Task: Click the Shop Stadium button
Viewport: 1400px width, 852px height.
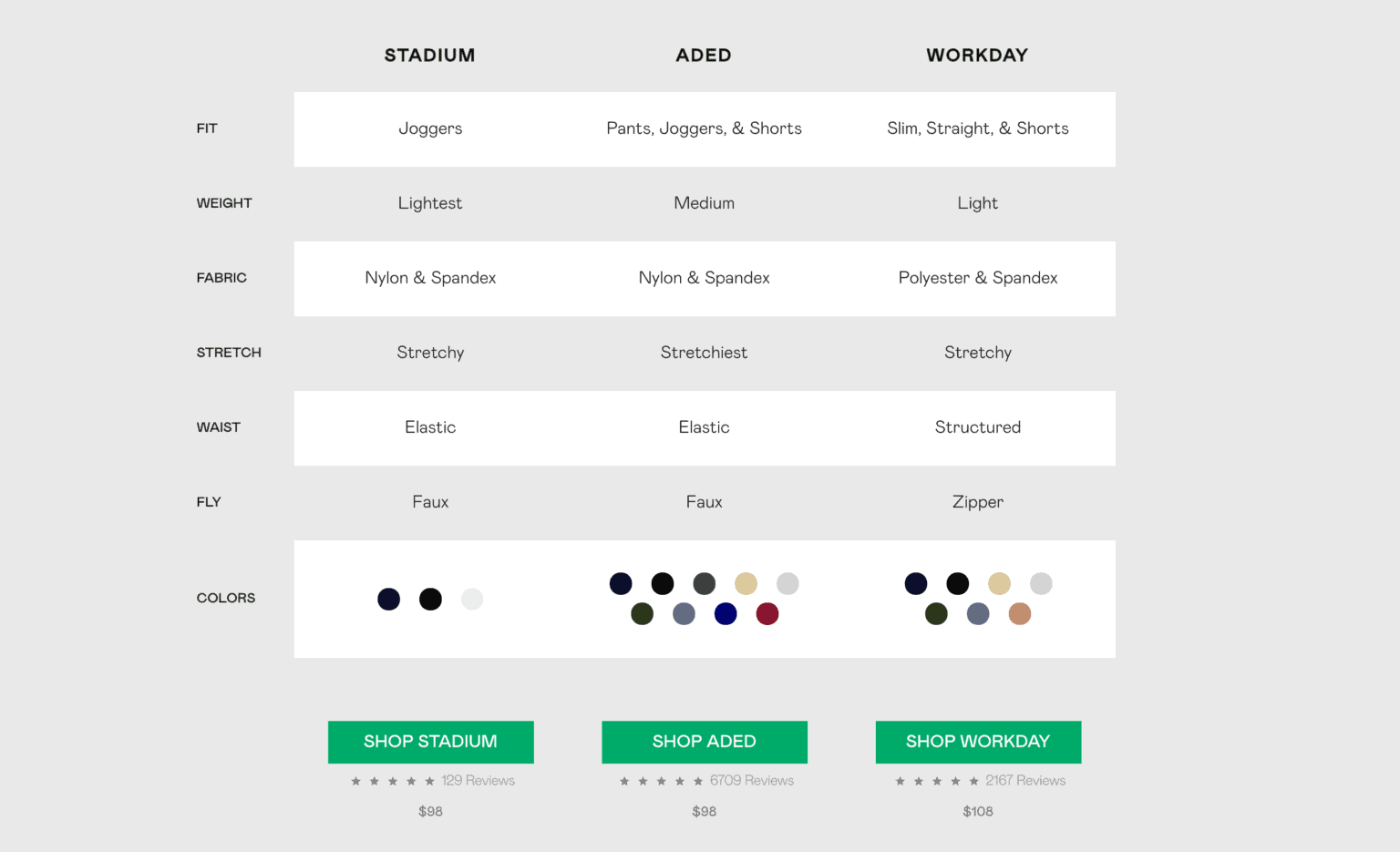Action: (x=430, y=742)
